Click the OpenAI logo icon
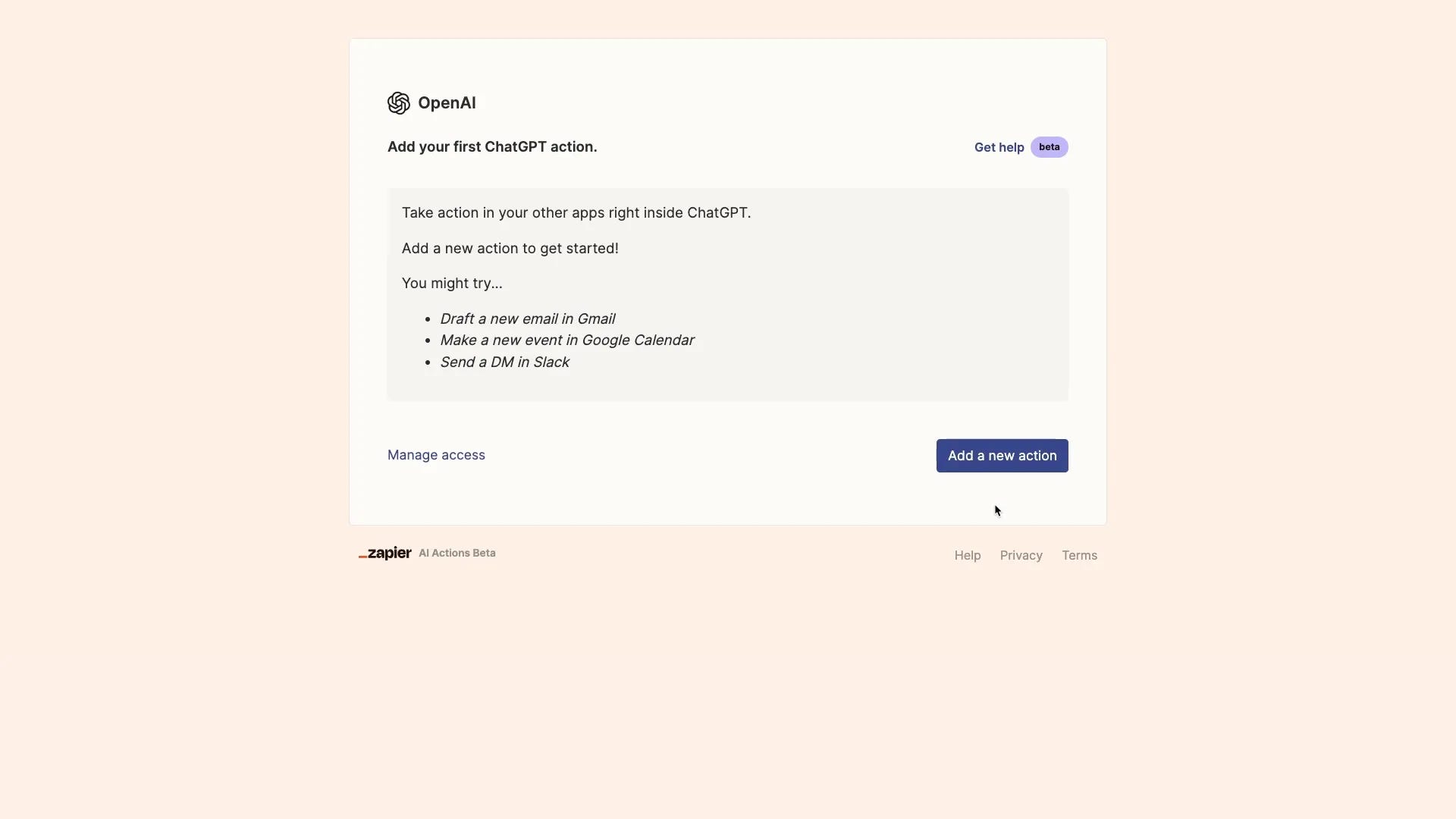The width and height of the screenshot is (1456, 819). pos(399,103)
